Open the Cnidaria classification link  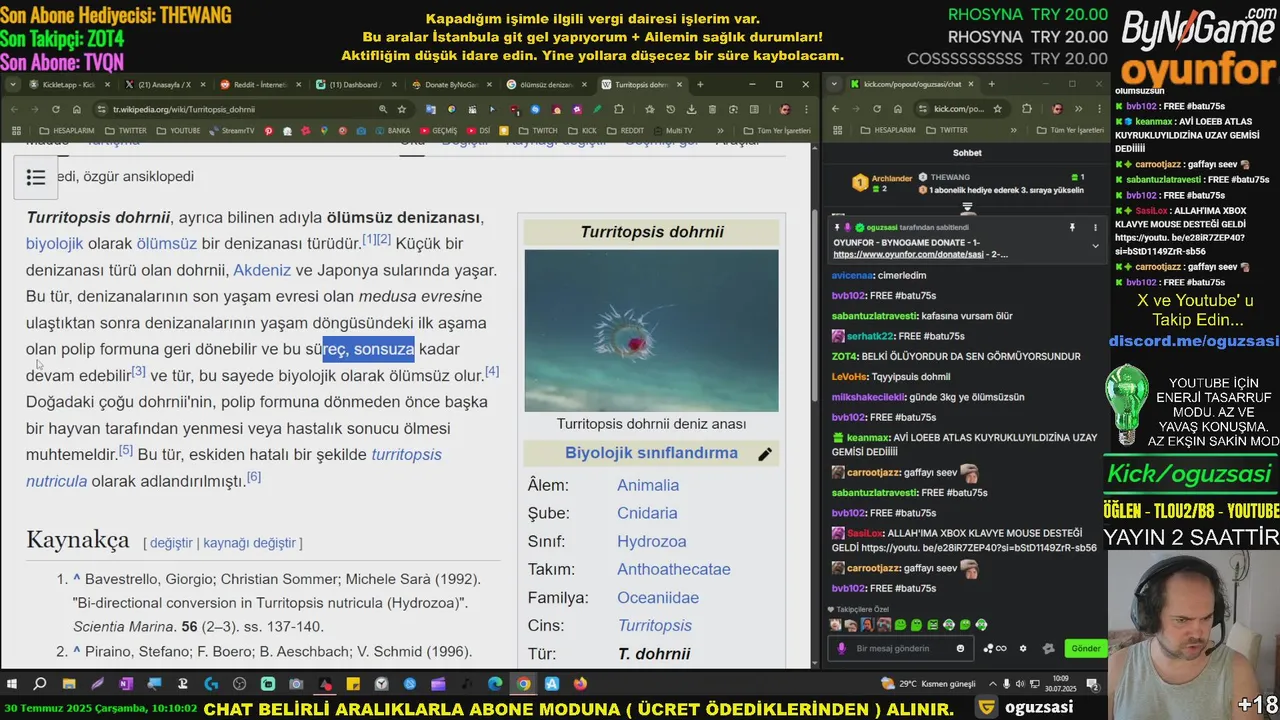point(647,513)
